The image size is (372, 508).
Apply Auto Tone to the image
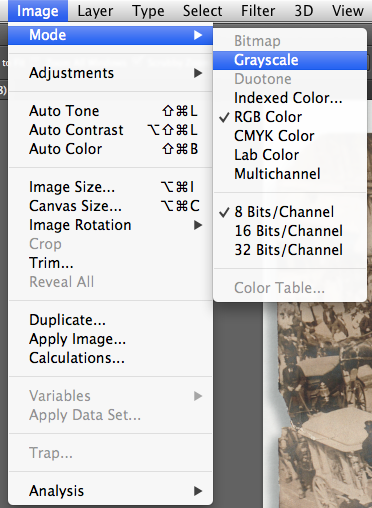[110, 111]
